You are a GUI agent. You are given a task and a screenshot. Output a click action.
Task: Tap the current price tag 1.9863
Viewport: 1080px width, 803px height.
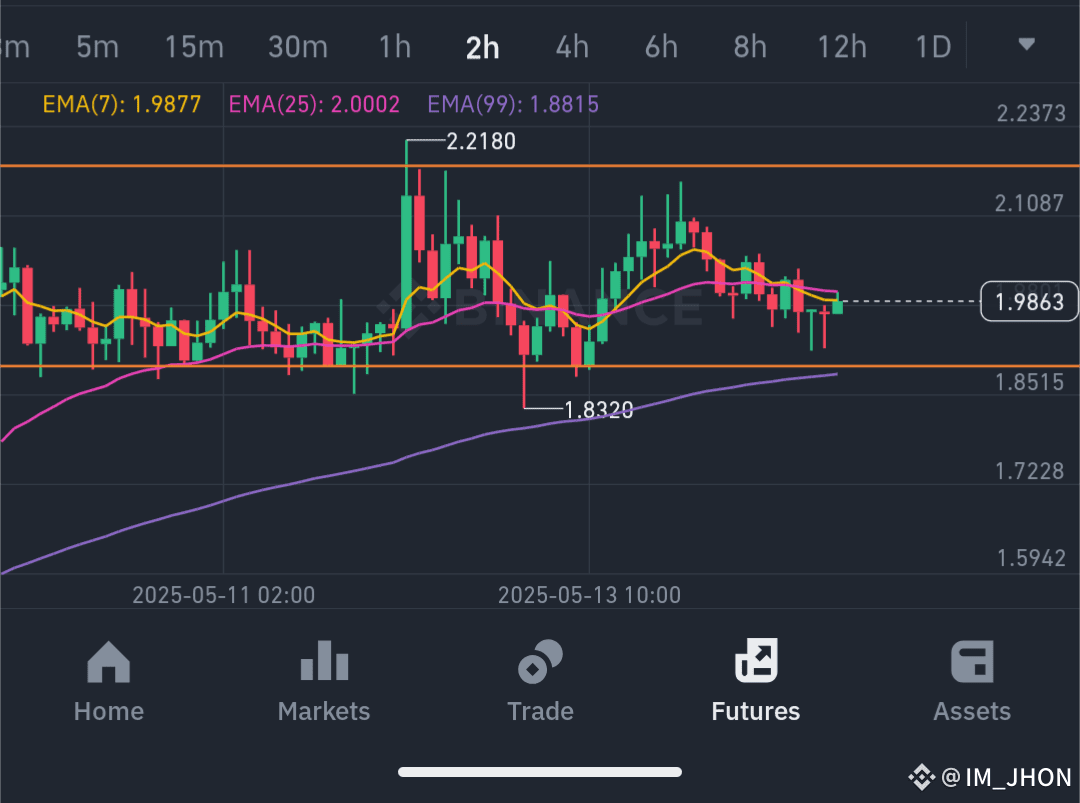[1029, 302]
